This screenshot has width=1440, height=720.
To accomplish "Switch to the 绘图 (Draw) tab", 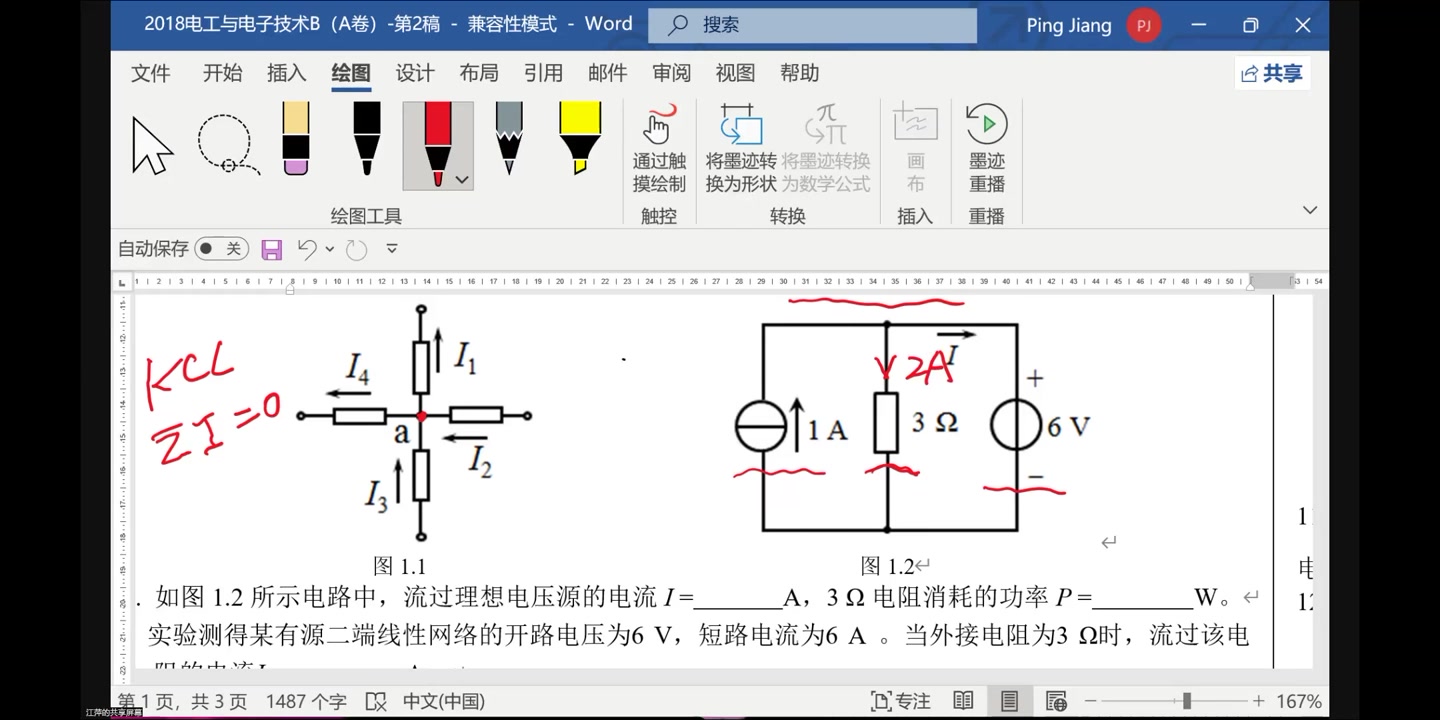I will 351,73.
